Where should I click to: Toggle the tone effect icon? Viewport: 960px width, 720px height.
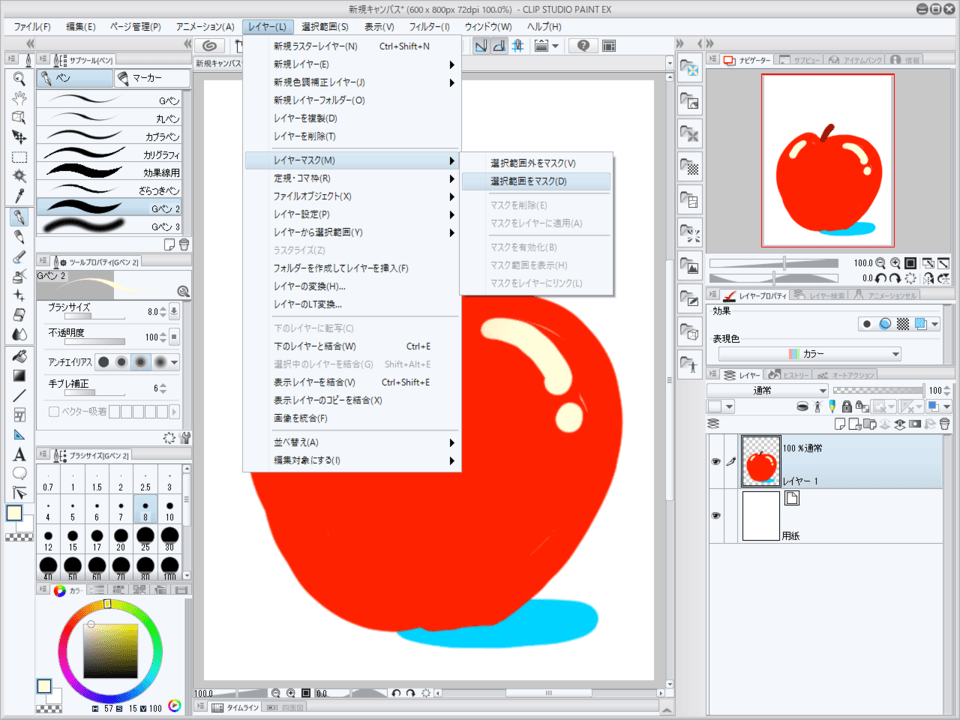[x=902, y=324]
